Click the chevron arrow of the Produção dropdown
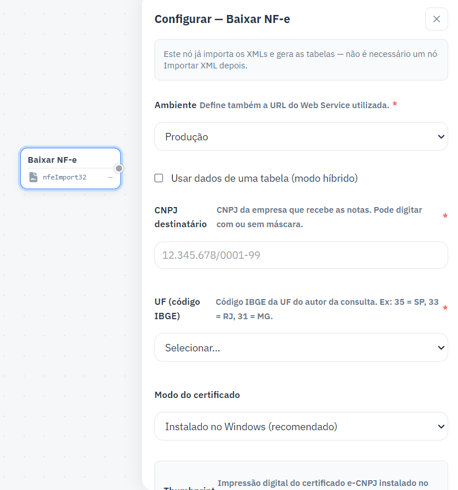 click(x=441, y=137)
